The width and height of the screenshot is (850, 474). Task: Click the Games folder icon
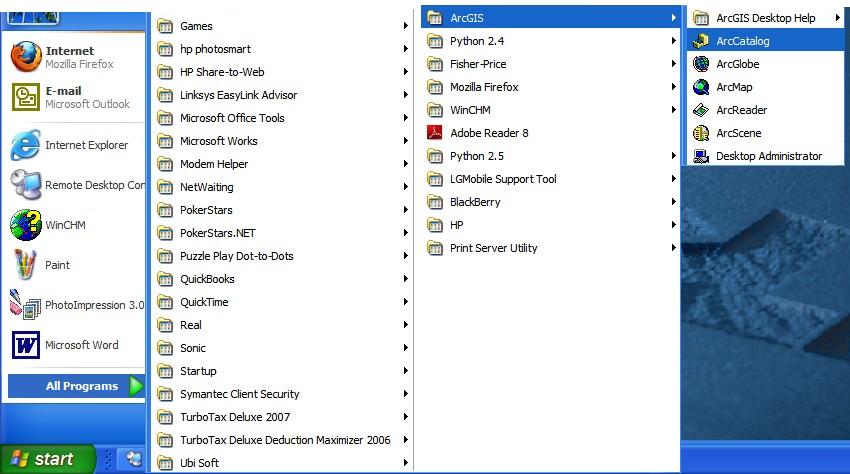pyautogui.click(x=165, y=25)
